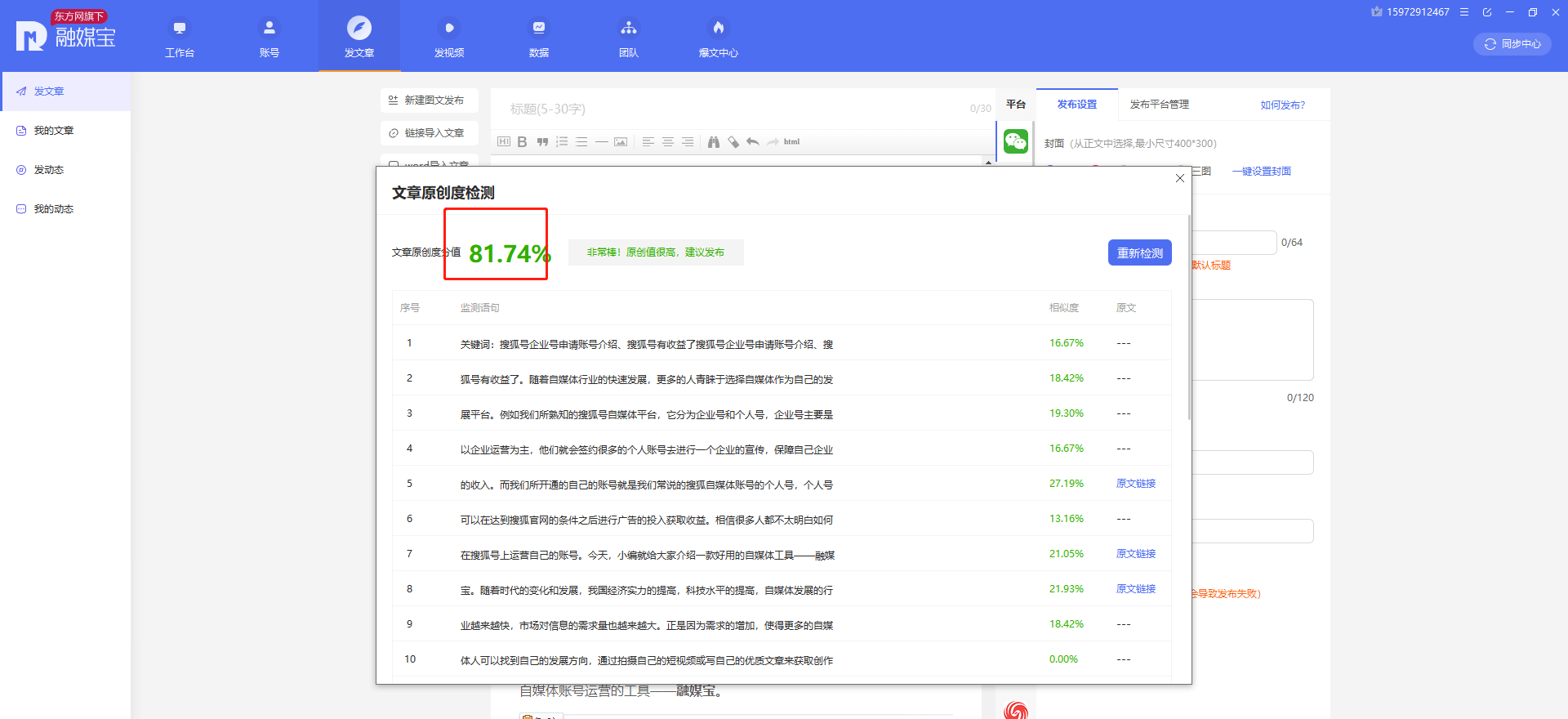Open the 账号 accounts section
Image resolution: width=1568 pixels, height=719 pixels.
269,38
